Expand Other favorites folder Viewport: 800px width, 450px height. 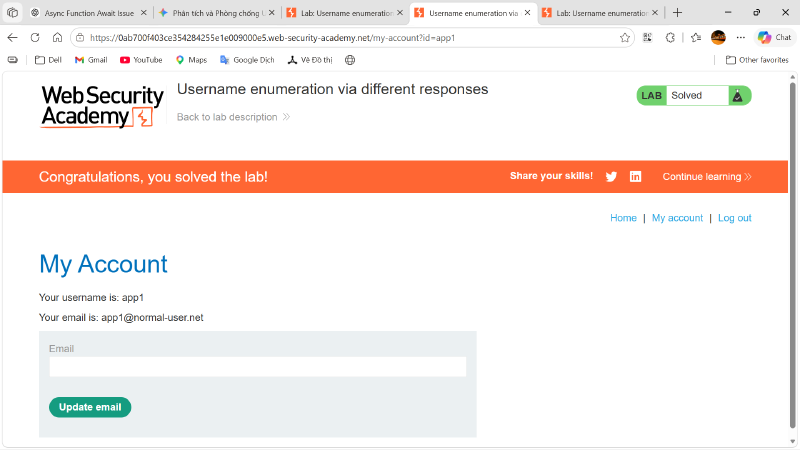click(757, 60)
